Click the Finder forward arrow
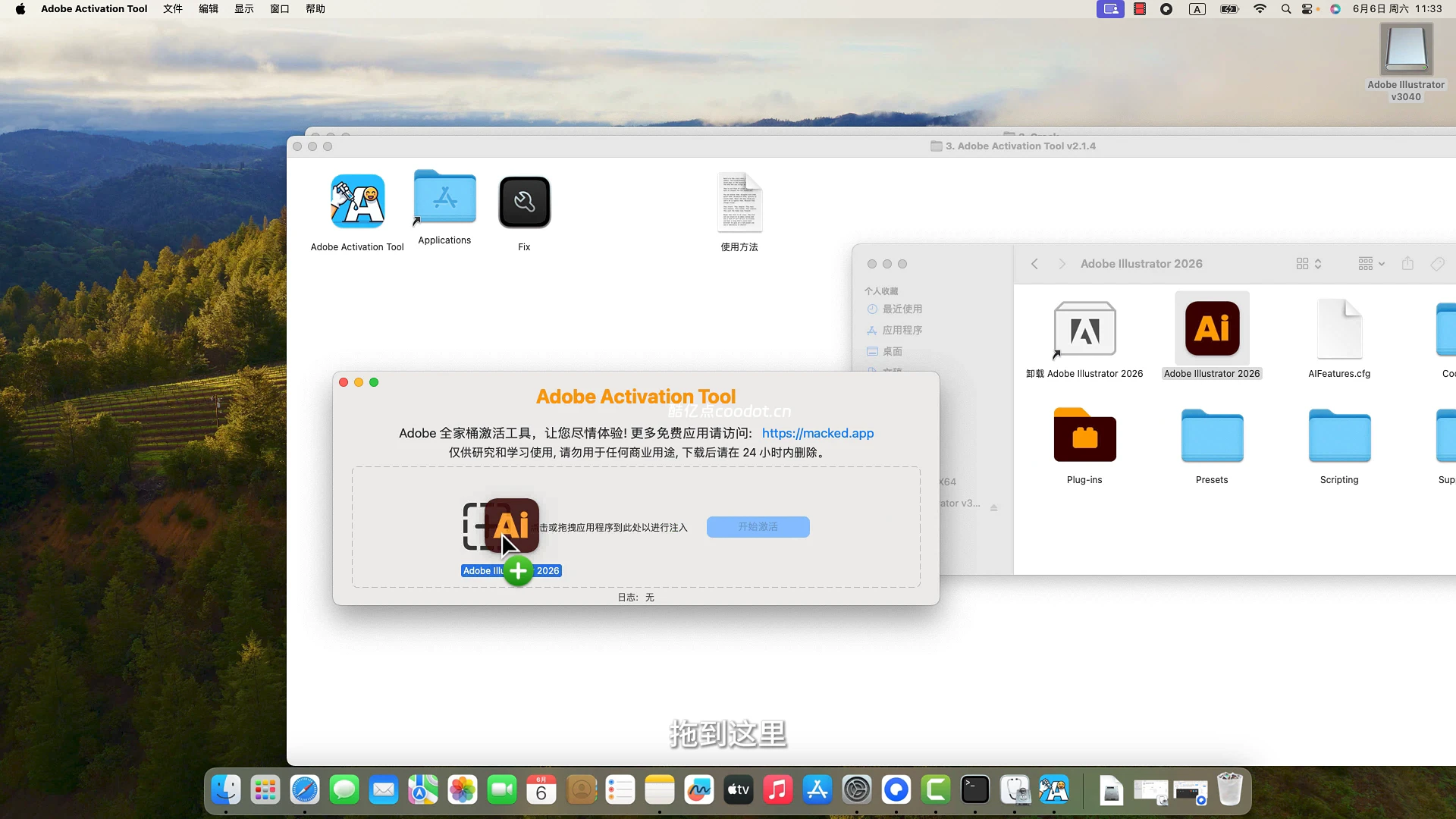This screenshot has height=819, width=1456. pos(1062,264)
